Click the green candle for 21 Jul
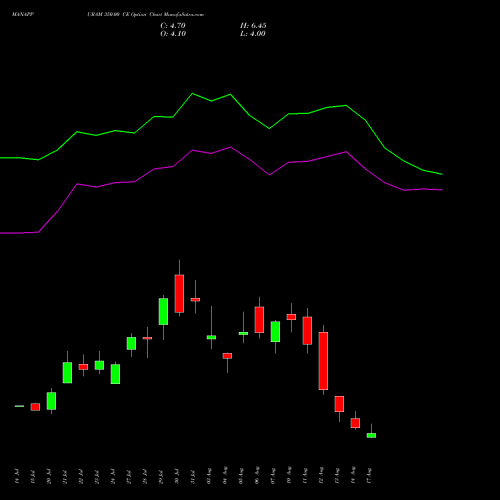 coord(67,373)
